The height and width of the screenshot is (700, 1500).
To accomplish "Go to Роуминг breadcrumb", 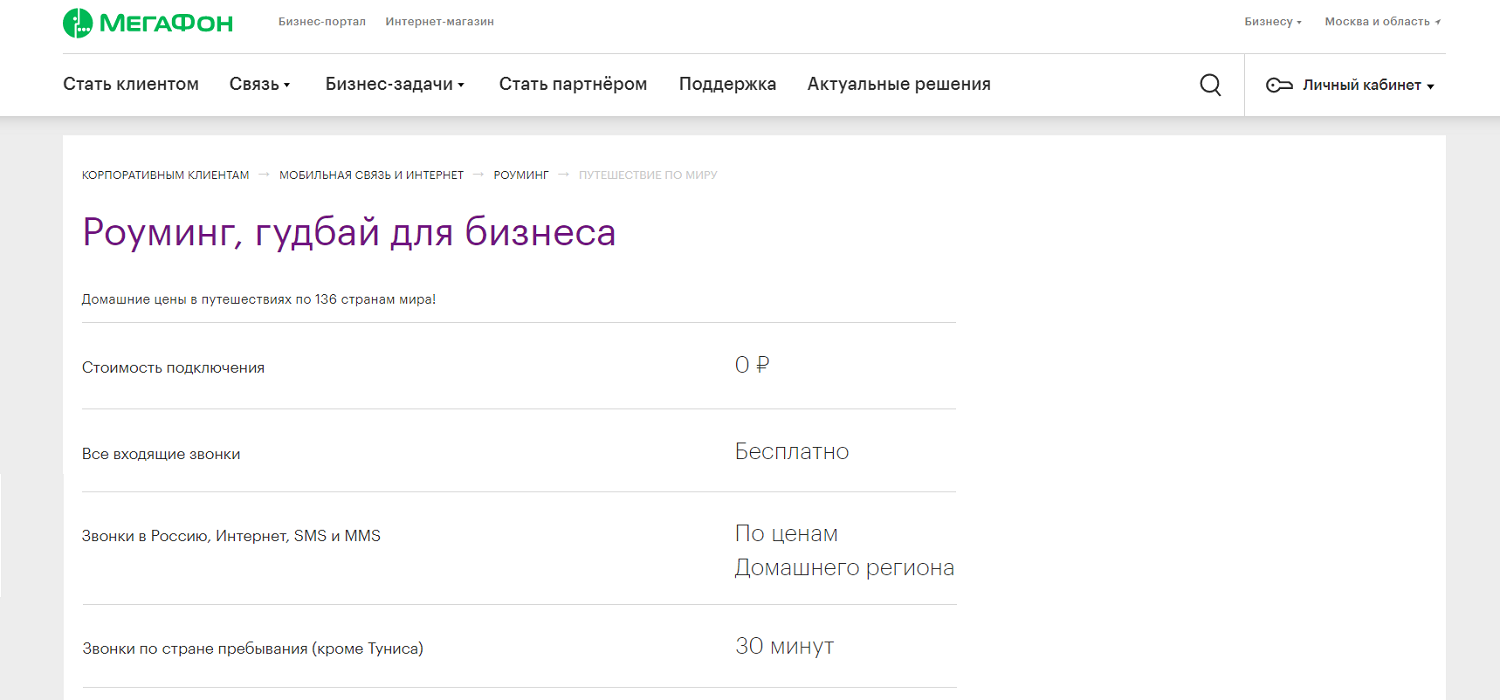I will coord(522,175).
